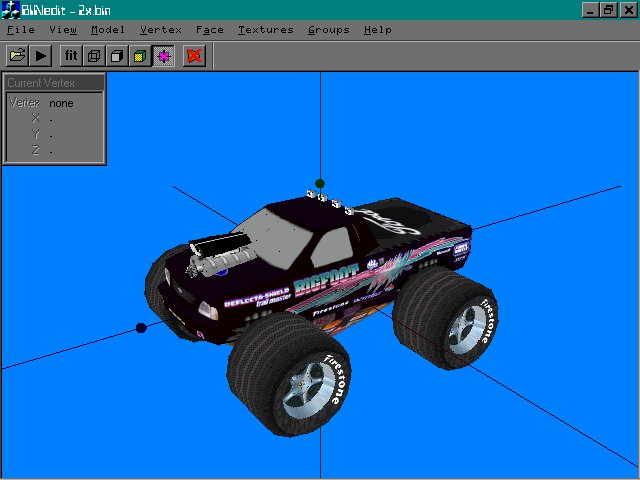The height and width of the screenshot is (480, 640).
Task: Click the Current Vertex panel title
Action: 41,83
